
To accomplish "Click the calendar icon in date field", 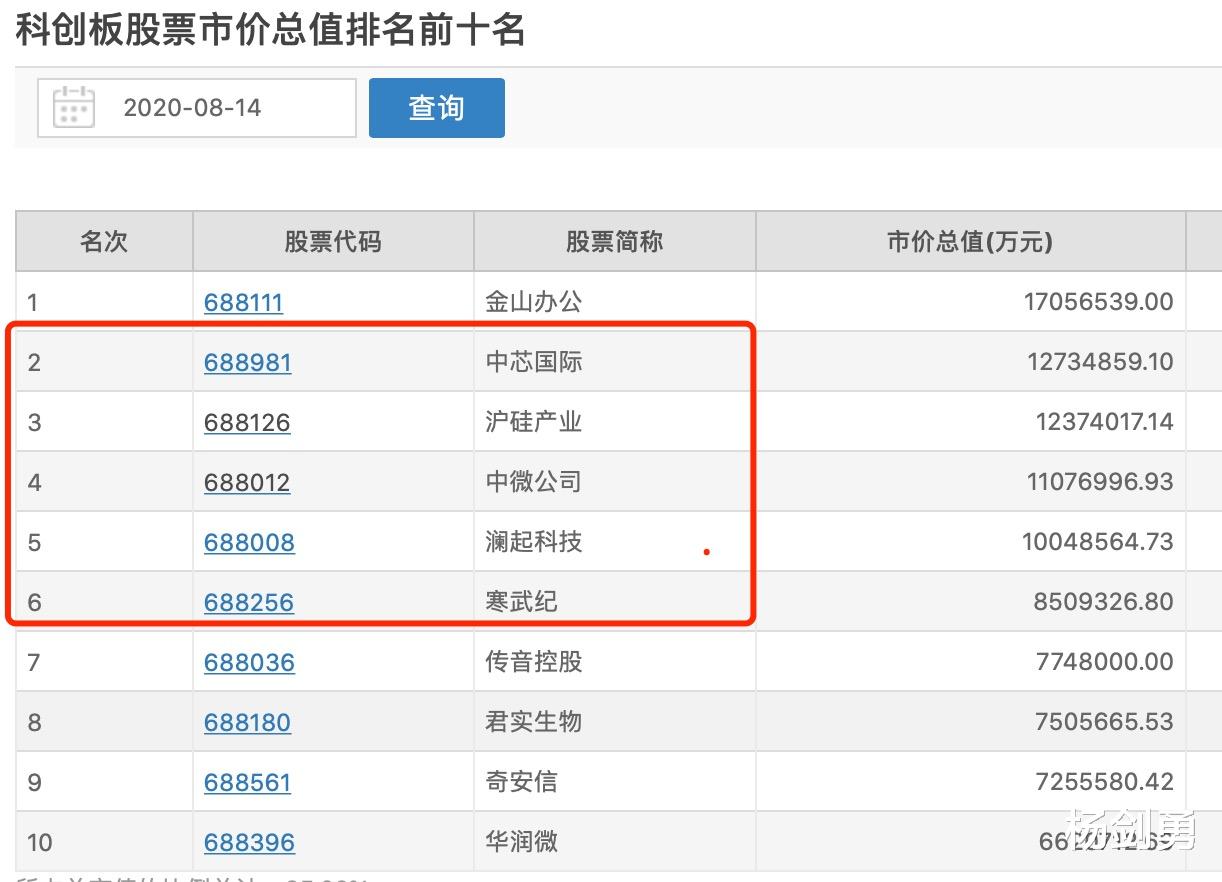I will (x=73, y=107).
